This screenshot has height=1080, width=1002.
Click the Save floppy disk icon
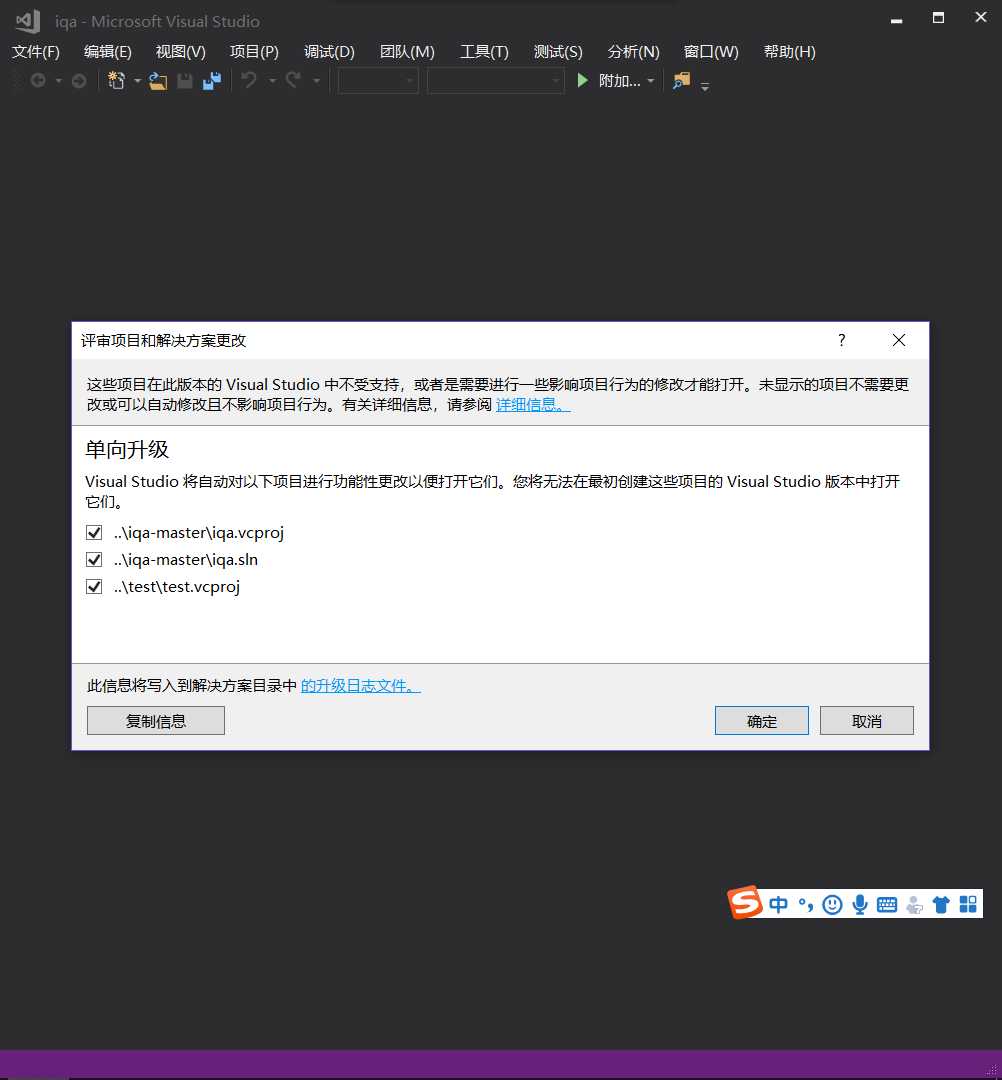[185, 81]
